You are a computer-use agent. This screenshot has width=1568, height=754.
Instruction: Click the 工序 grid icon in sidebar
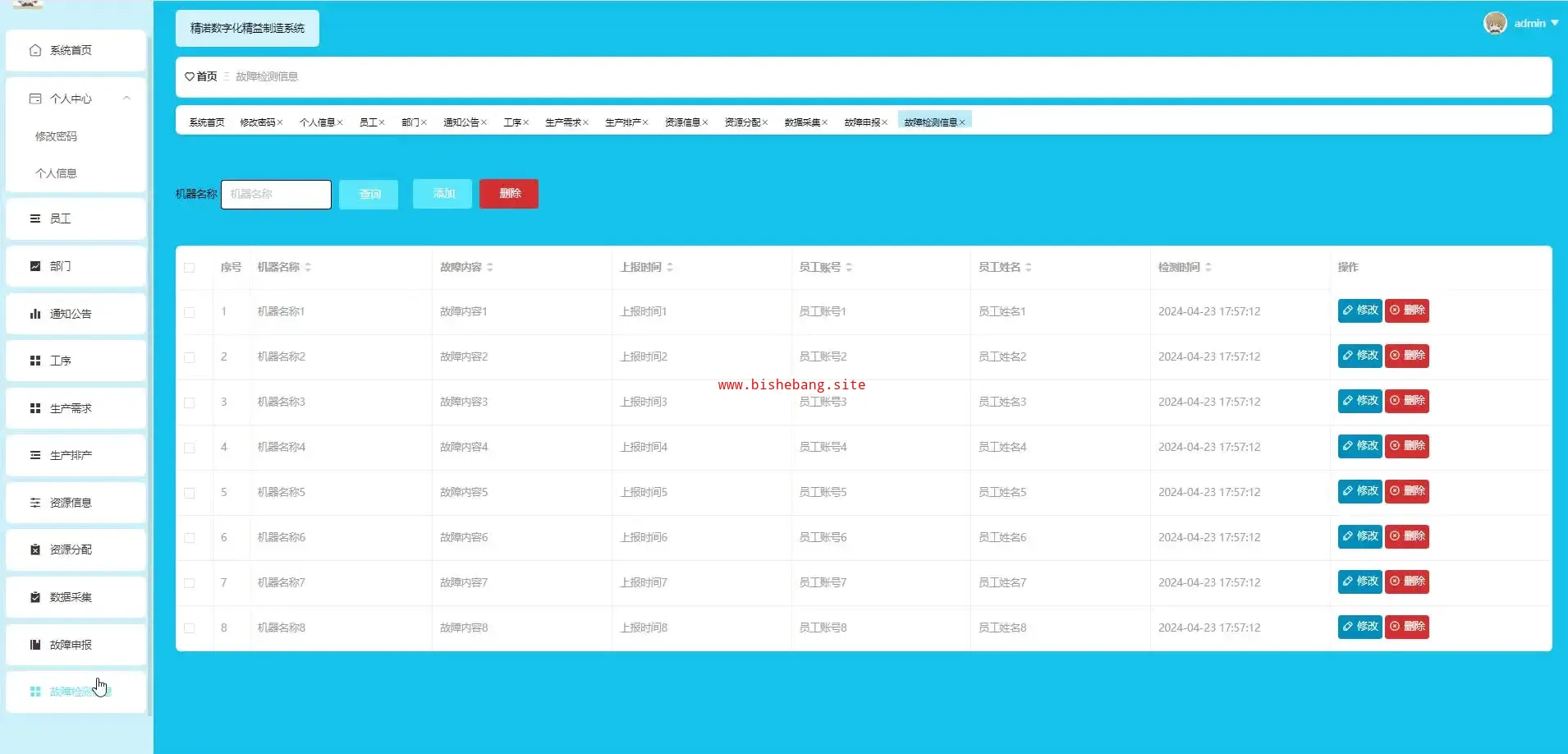pyautogui.click(x=35, y=361)
